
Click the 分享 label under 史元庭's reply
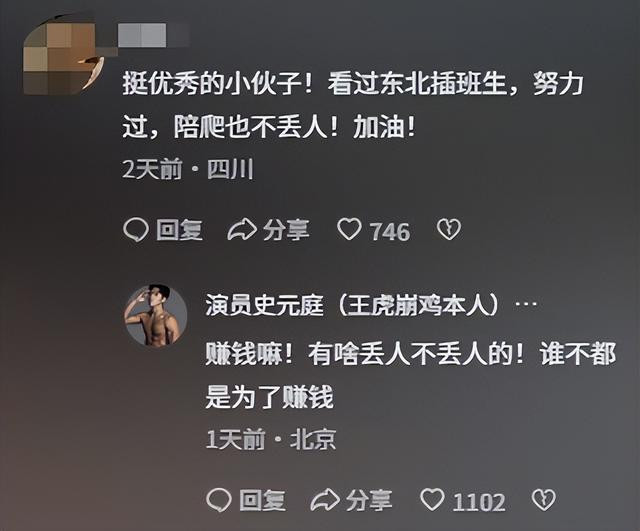[369, 500]
